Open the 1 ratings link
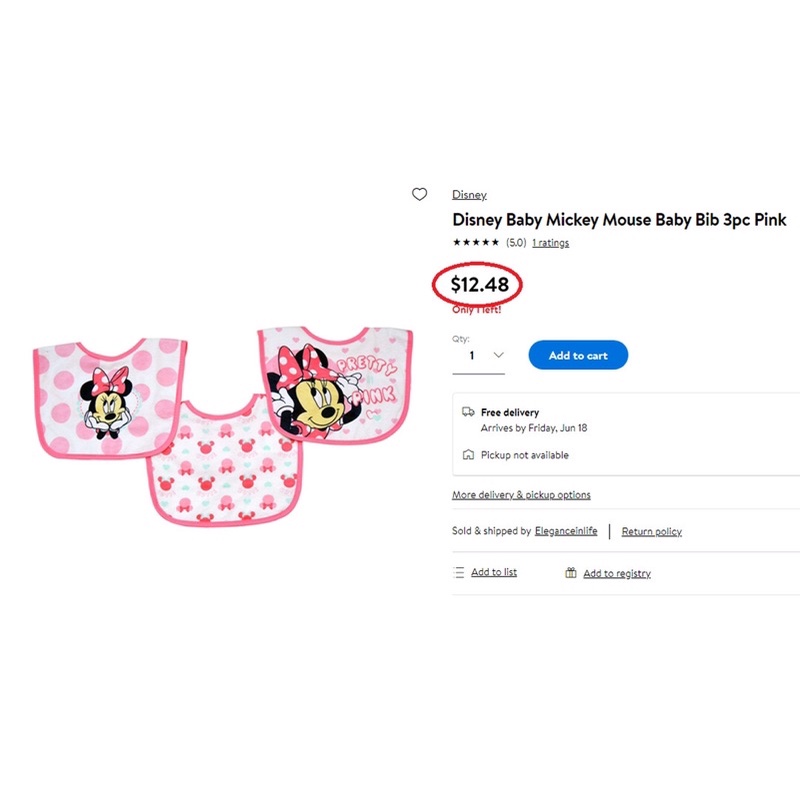The height and width of the screenshot is (800, 800). [x=550, y=242]
